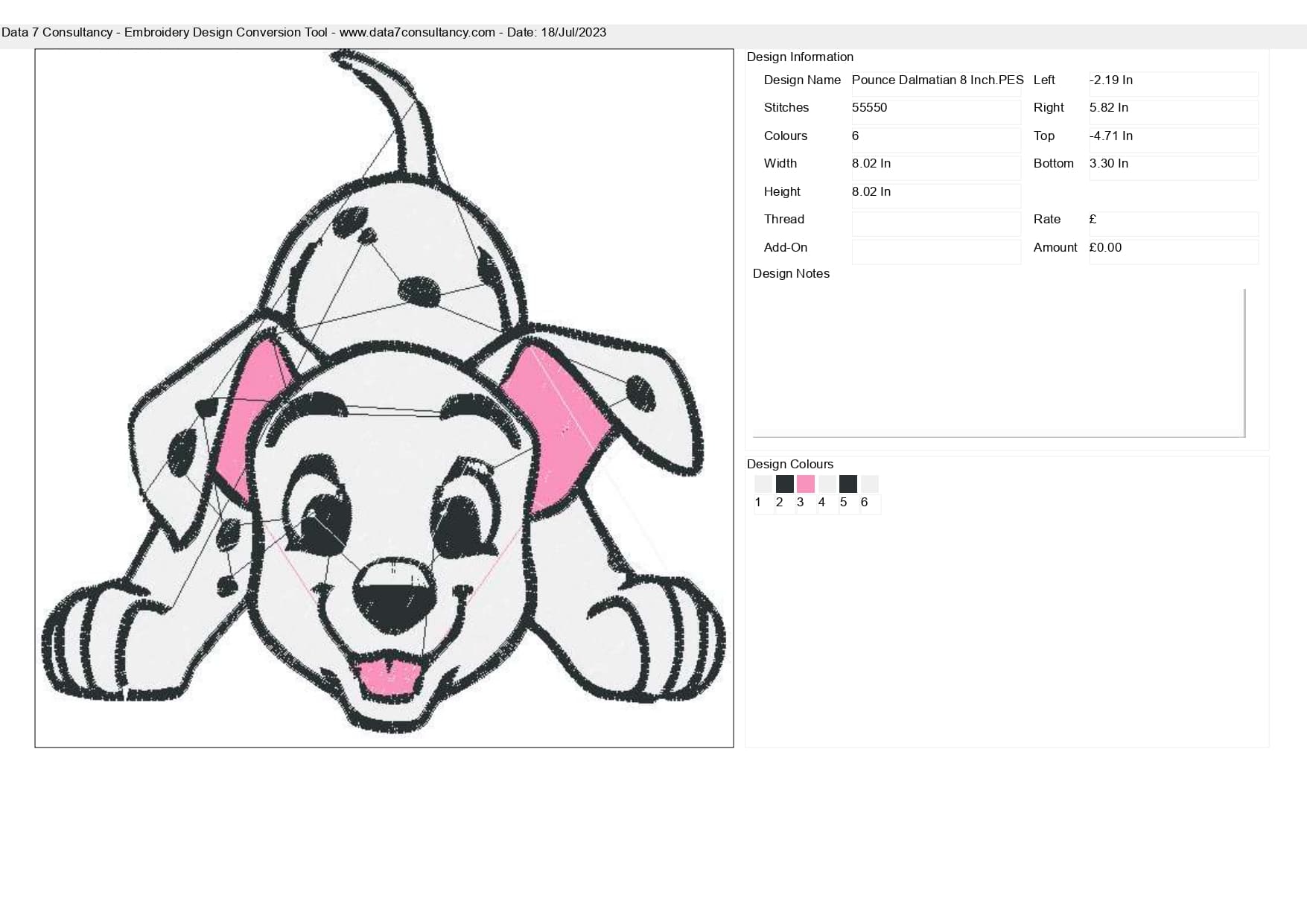Click colour number 3 label
The width and height of the screenshot is (1307, 924).
801,502
